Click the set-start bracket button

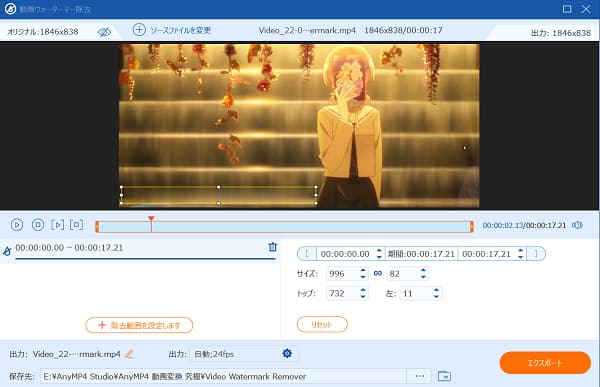coord(307,253)
